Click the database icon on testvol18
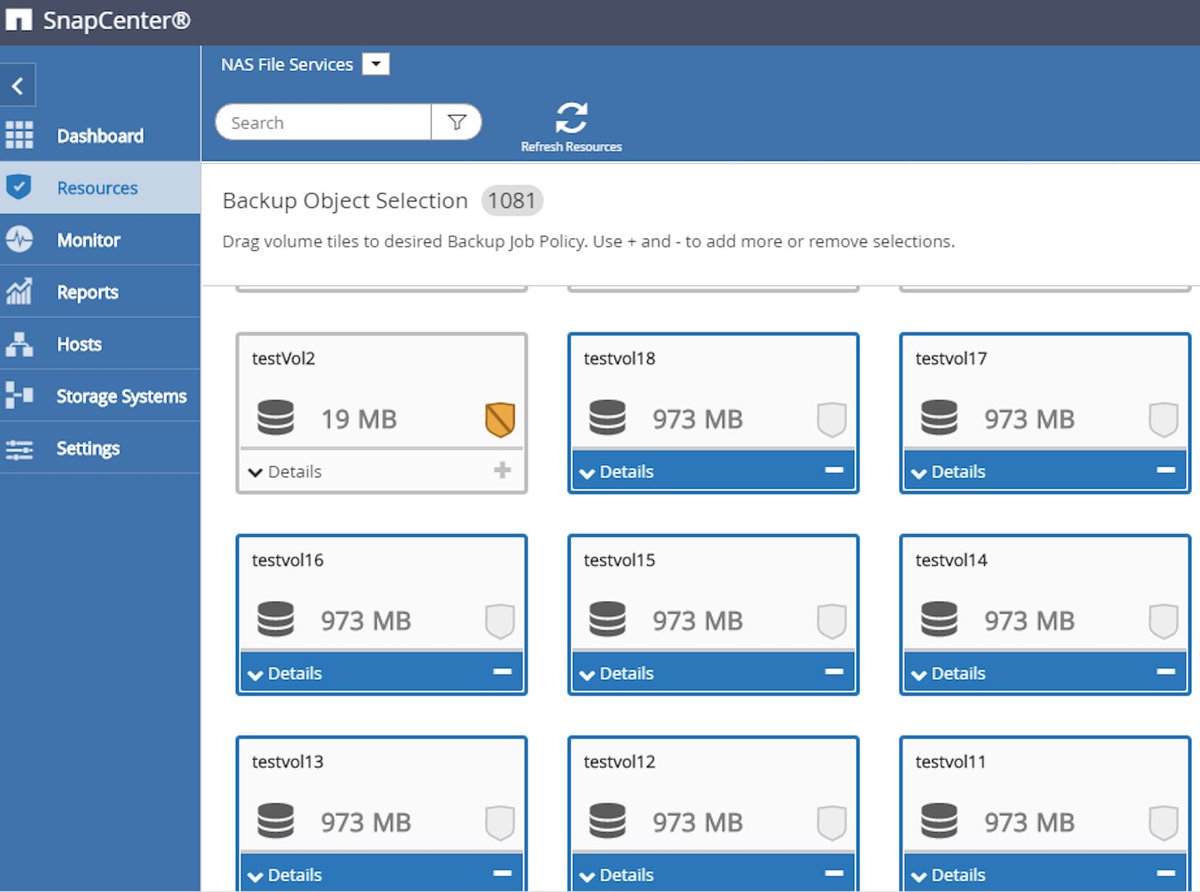 point(607,418)
